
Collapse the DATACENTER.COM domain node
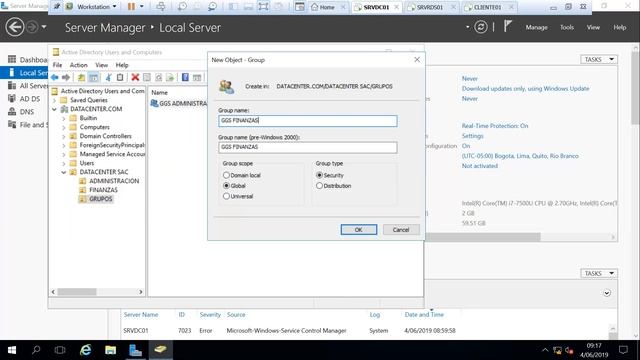tap(55, 109)
